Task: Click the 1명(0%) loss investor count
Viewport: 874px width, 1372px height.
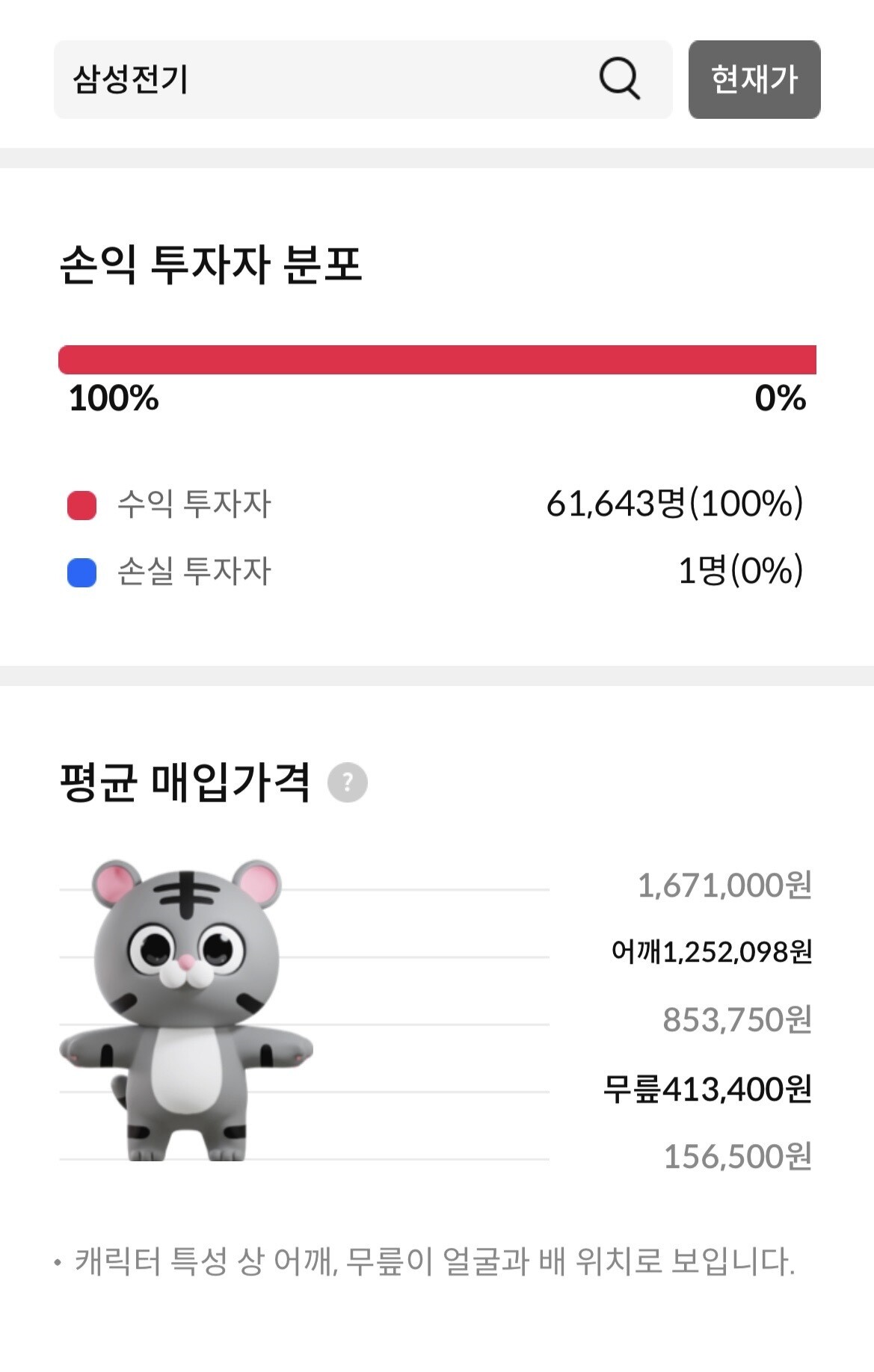Action: click(x=741, y=571)
